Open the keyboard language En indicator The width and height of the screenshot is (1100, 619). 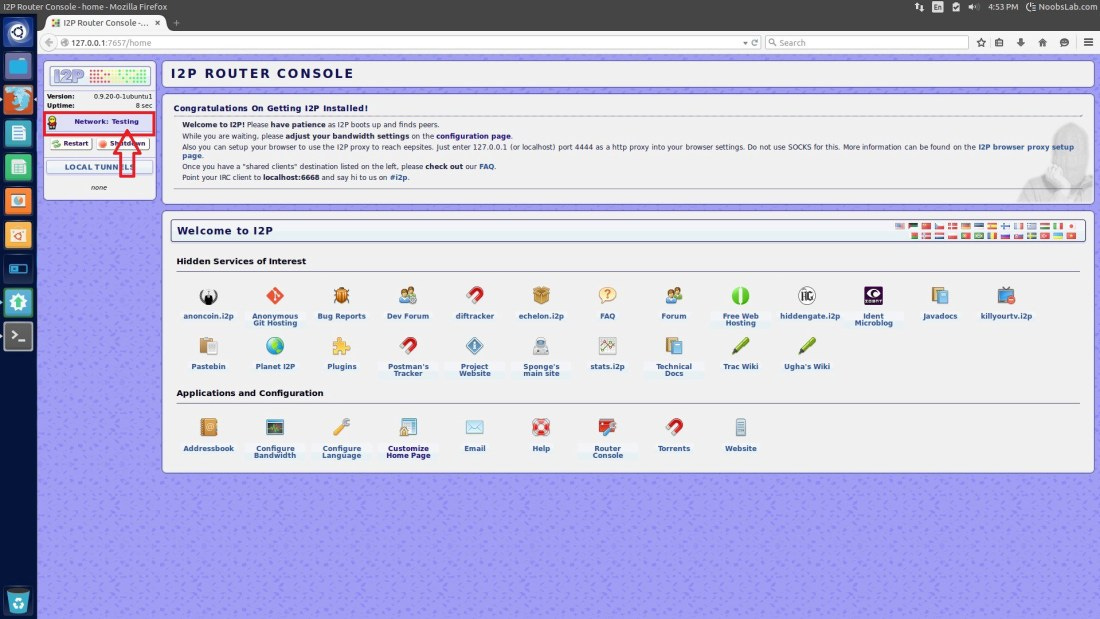tap(938, 7)
